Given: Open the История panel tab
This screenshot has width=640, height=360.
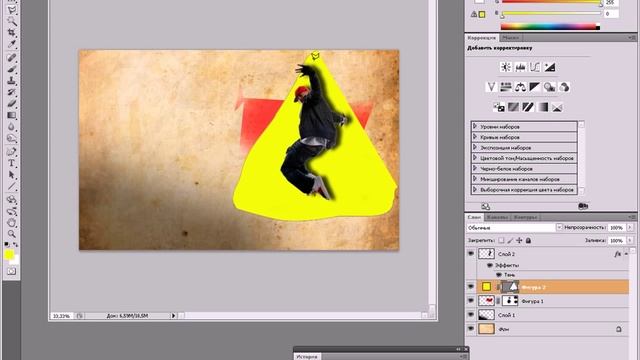Looking at the screenshot, I should 307,357.
